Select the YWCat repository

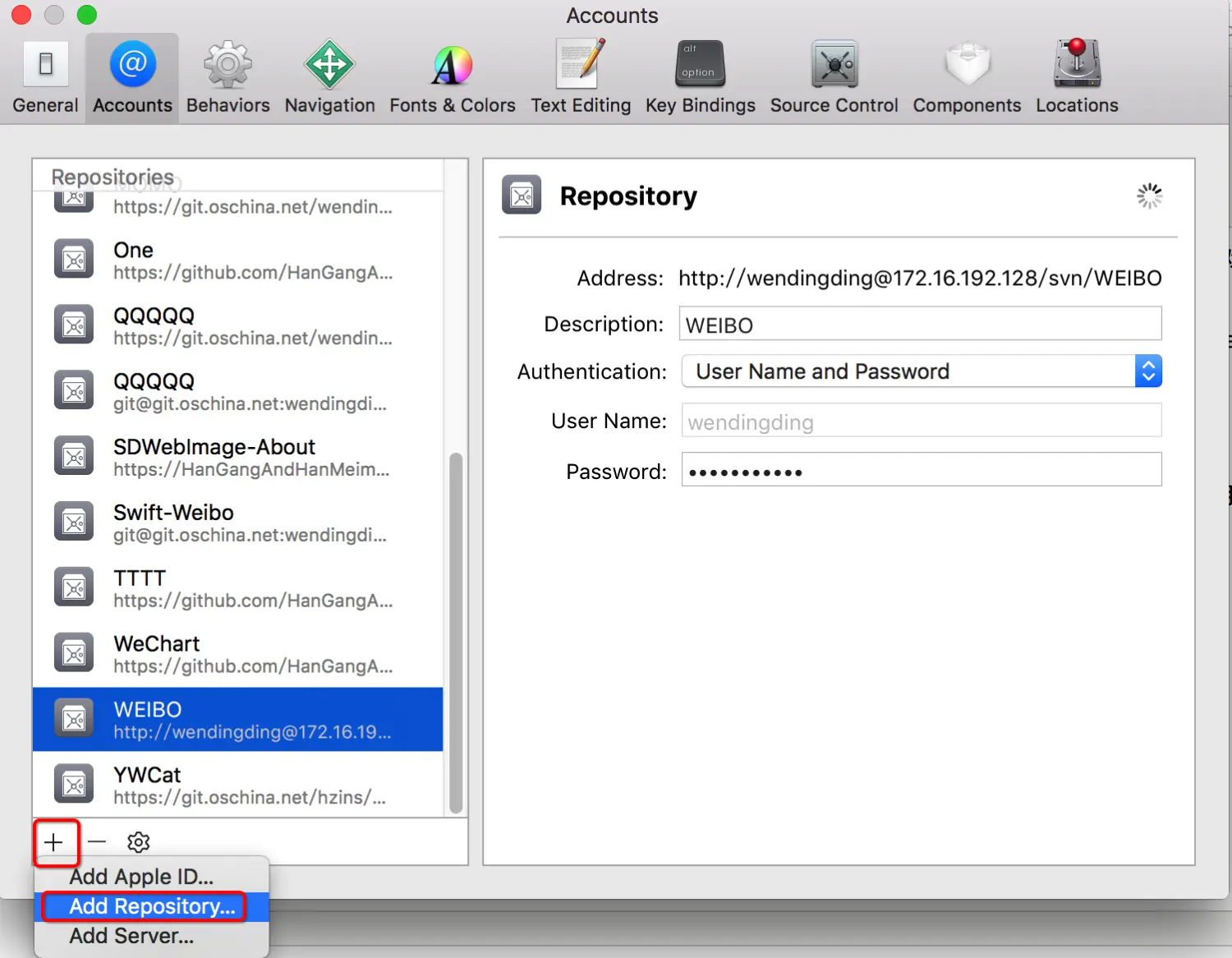237,785
